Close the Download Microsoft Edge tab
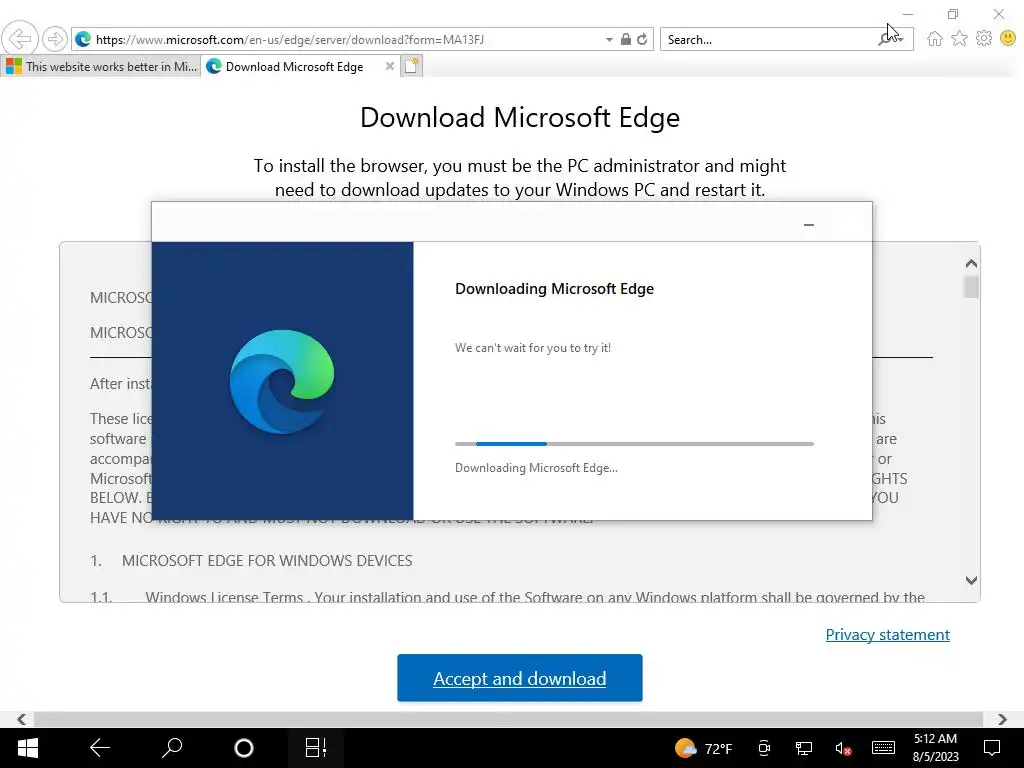This screenshot has height=768, width=1024. pyautogui.click(x=389, y=66)
